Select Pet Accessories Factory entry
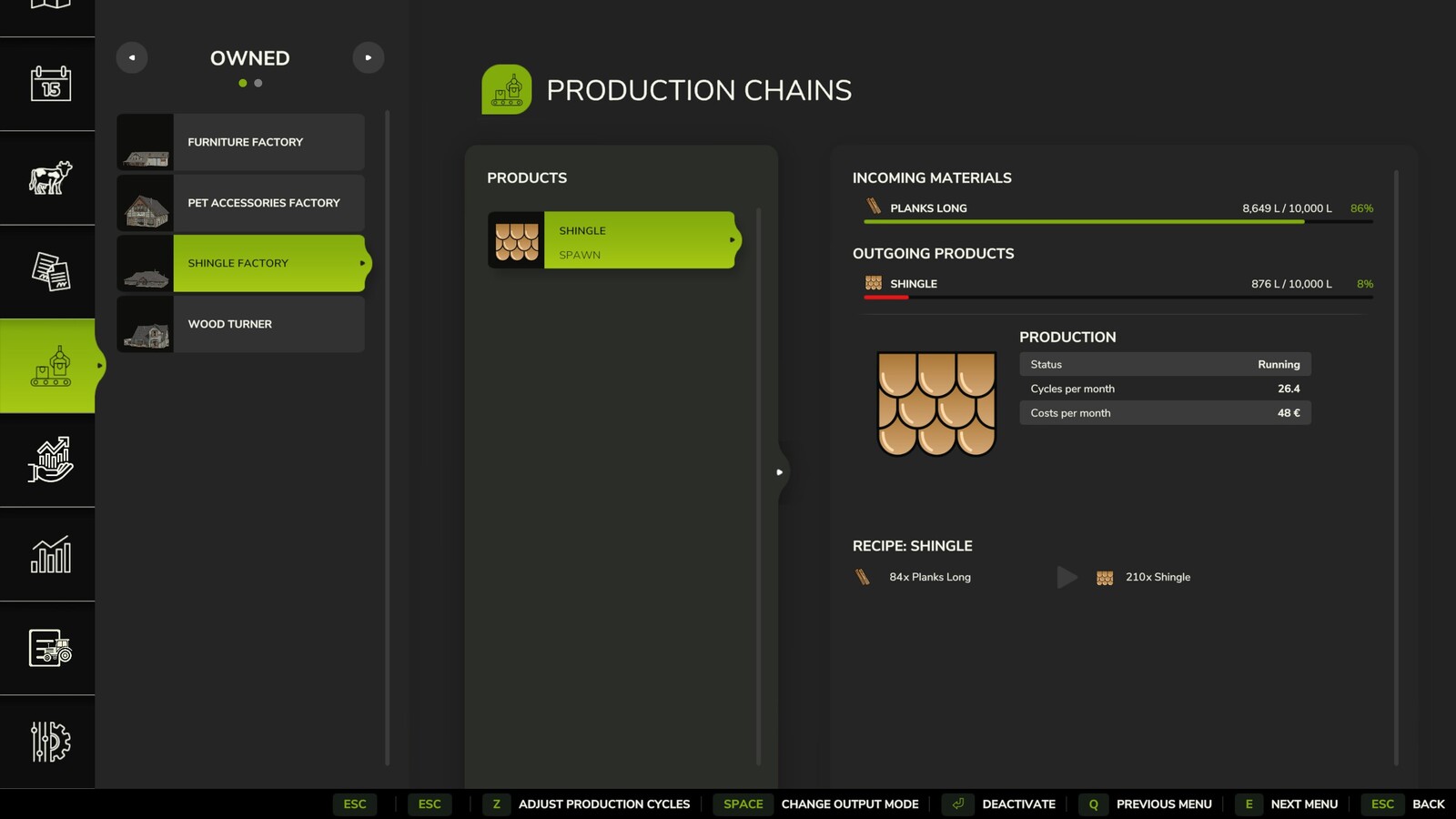Screen dimensions: 1456x819 coord(241,203)
